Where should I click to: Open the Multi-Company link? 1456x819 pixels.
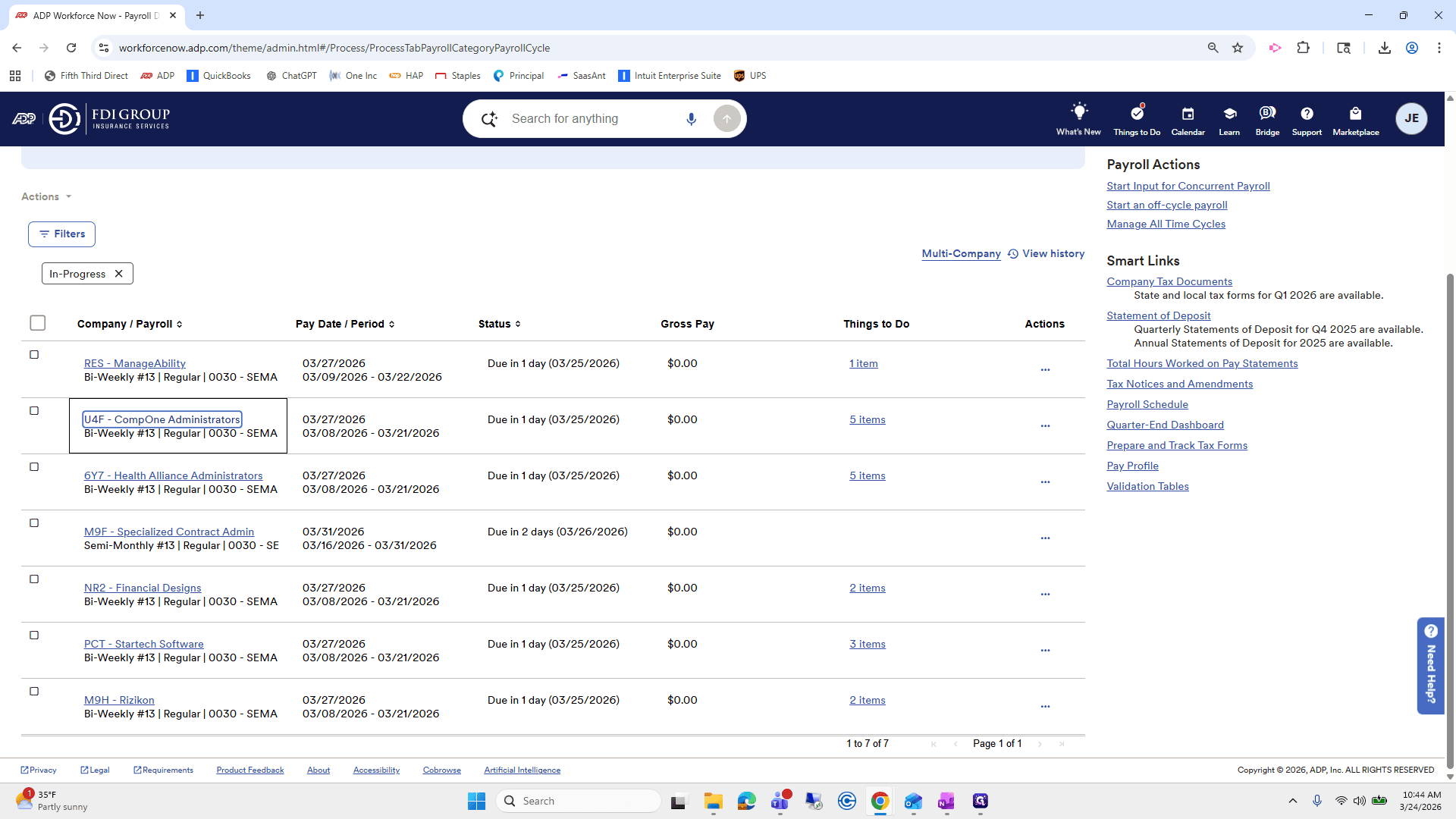point(961,254)
